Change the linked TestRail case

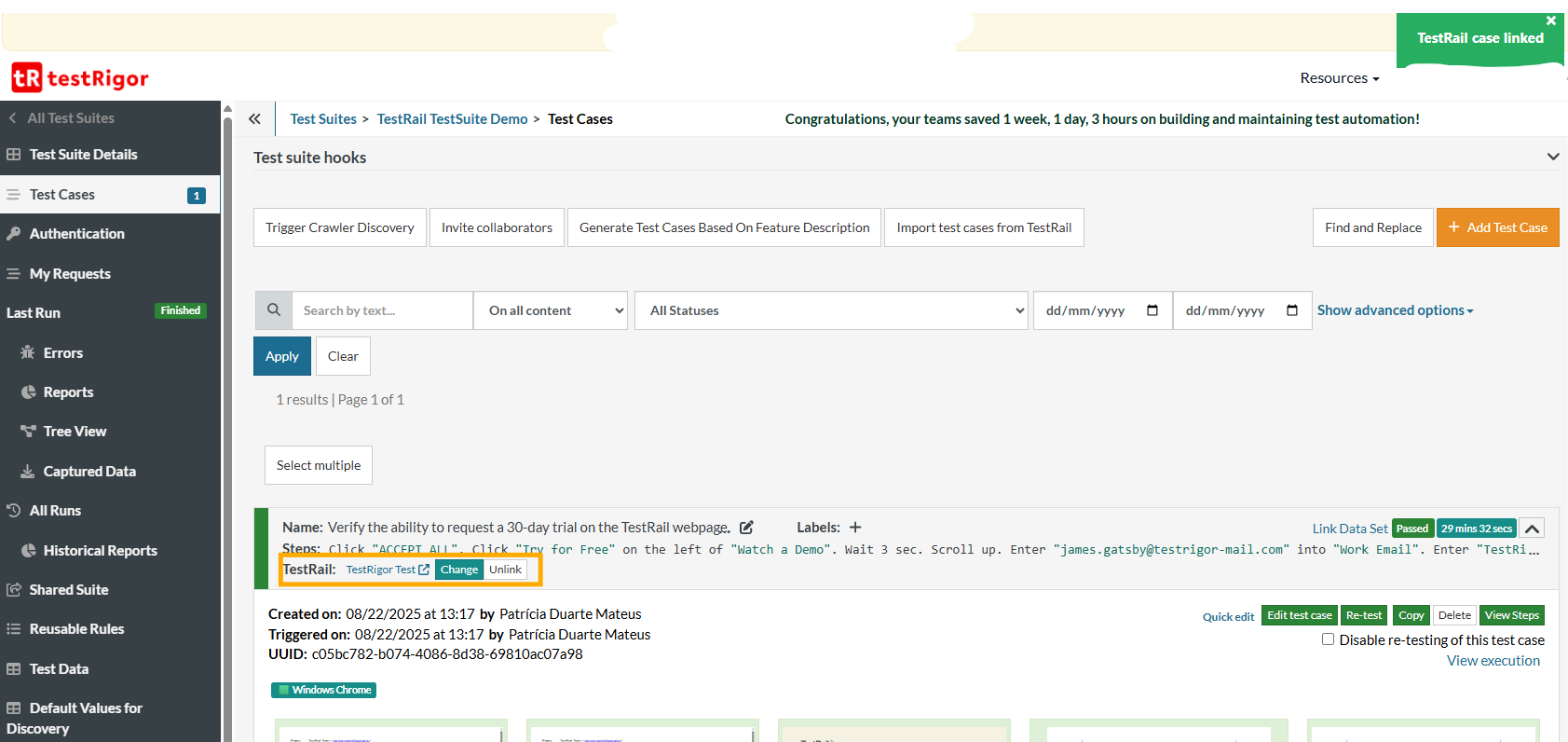click(x=459, y=570)
